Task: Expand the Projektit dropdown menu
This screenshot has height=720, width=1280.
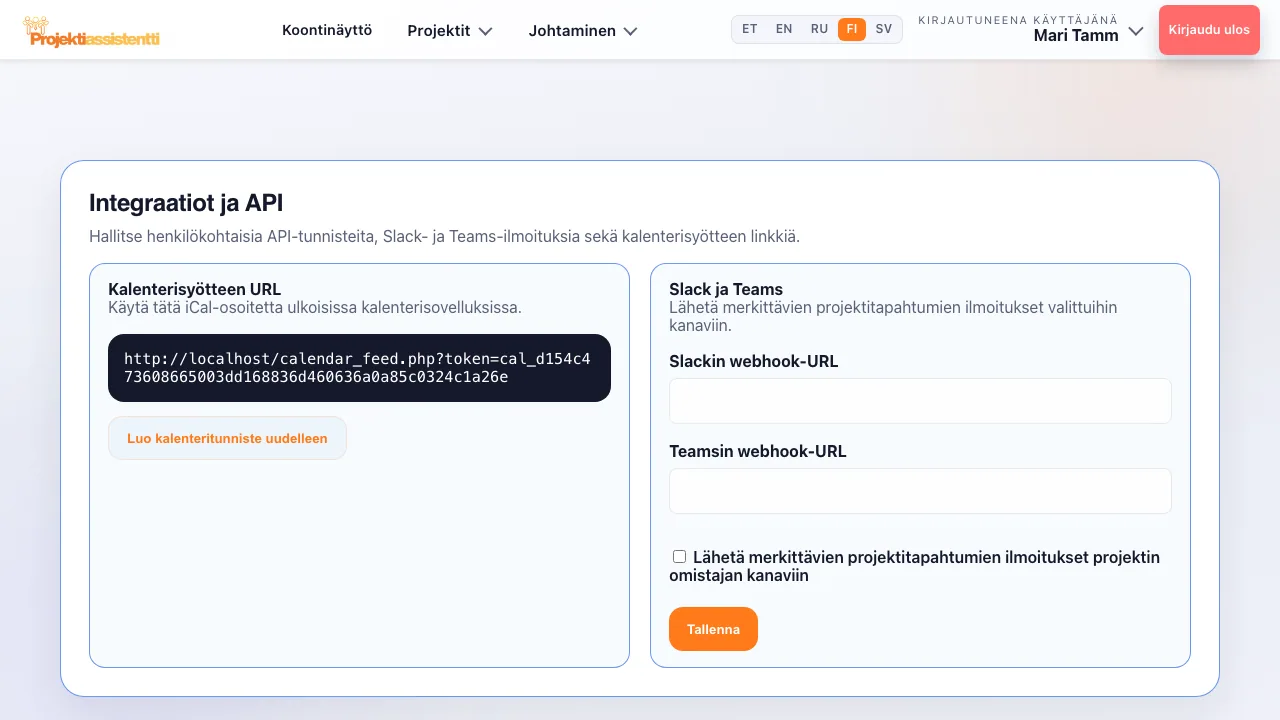Action: [x=450, y=31]
